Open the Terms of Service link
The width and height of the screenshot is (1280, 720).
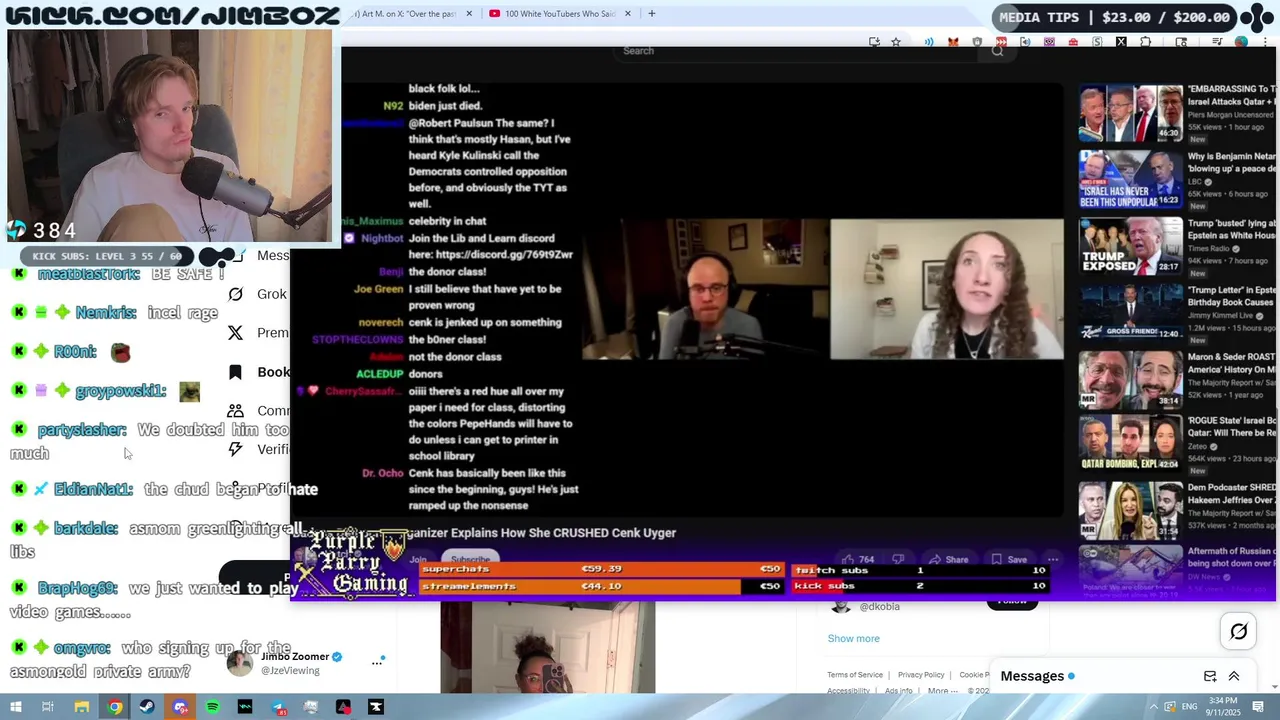click(x=855, y=675)
